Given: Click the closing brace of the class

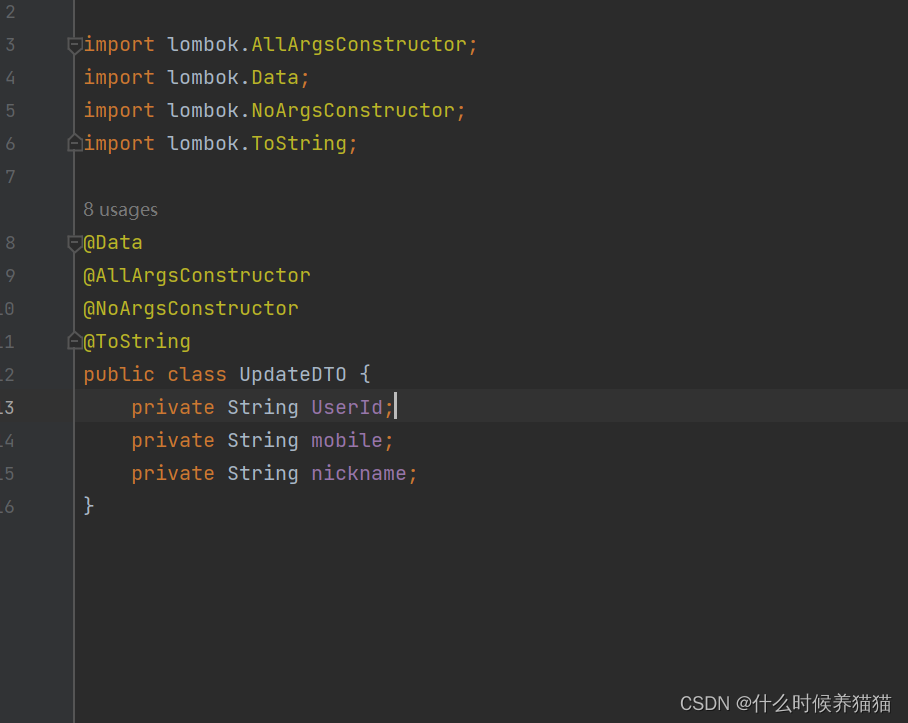Looking at the screenshot, I should click(89, 506).
